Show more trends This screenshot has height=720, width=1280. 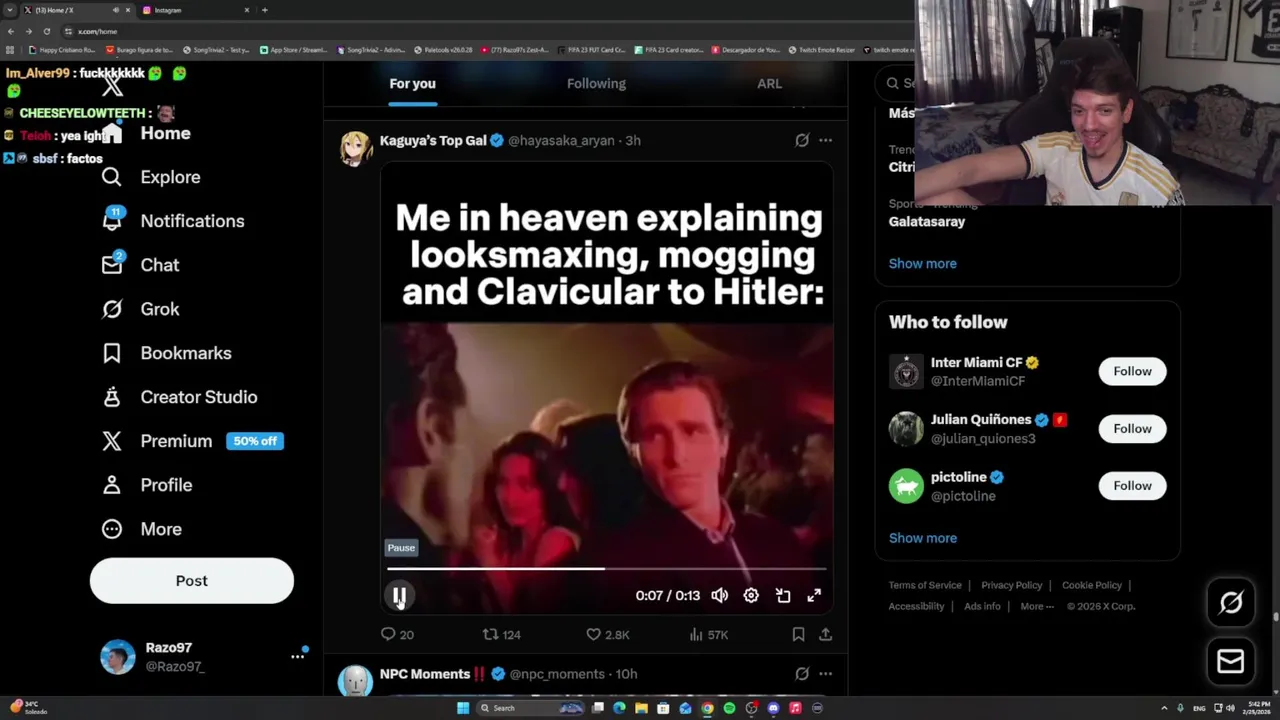point(922,263)
